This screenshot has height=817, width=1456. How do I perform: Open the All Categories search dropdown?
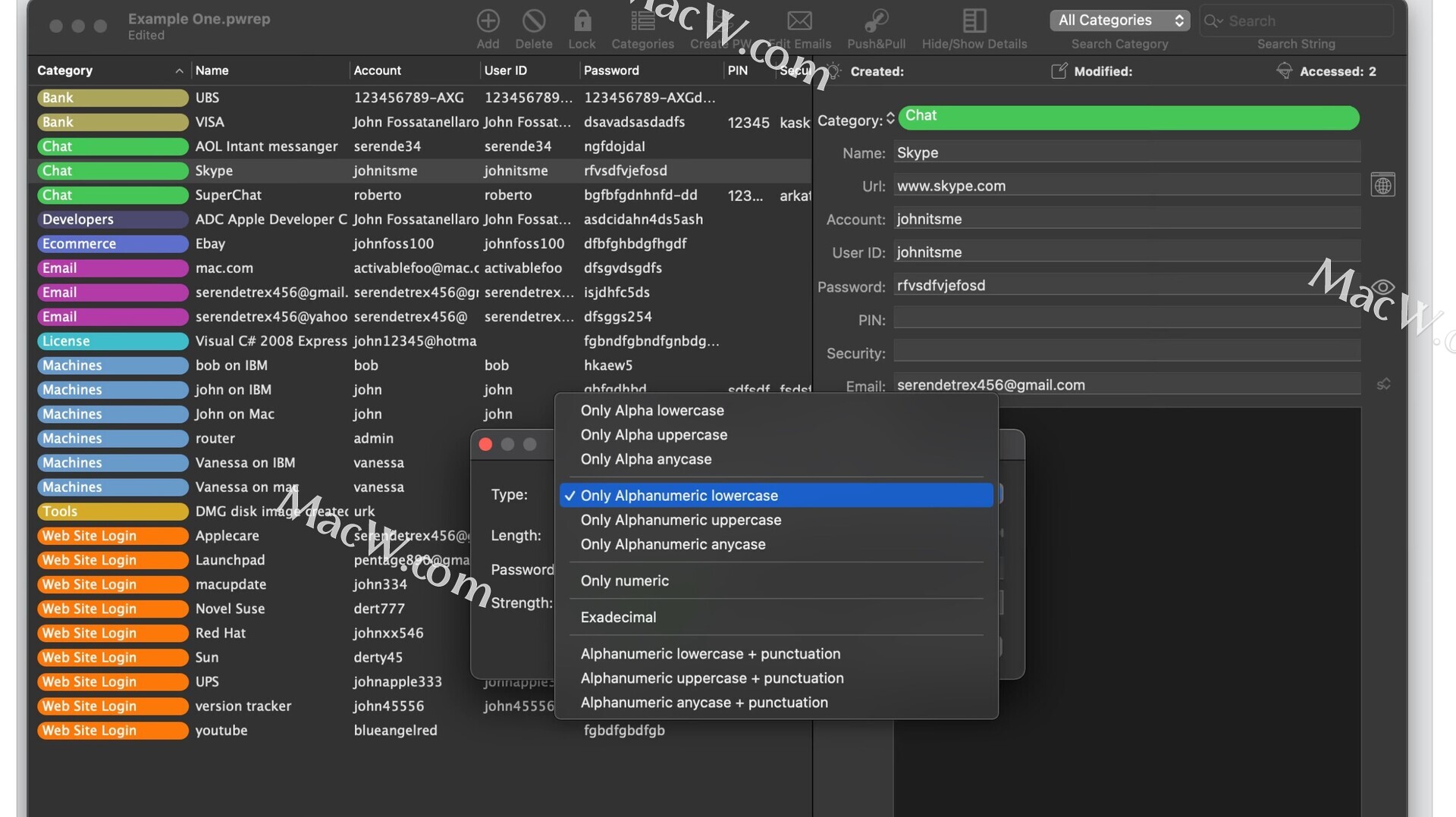pos(1119,20)
